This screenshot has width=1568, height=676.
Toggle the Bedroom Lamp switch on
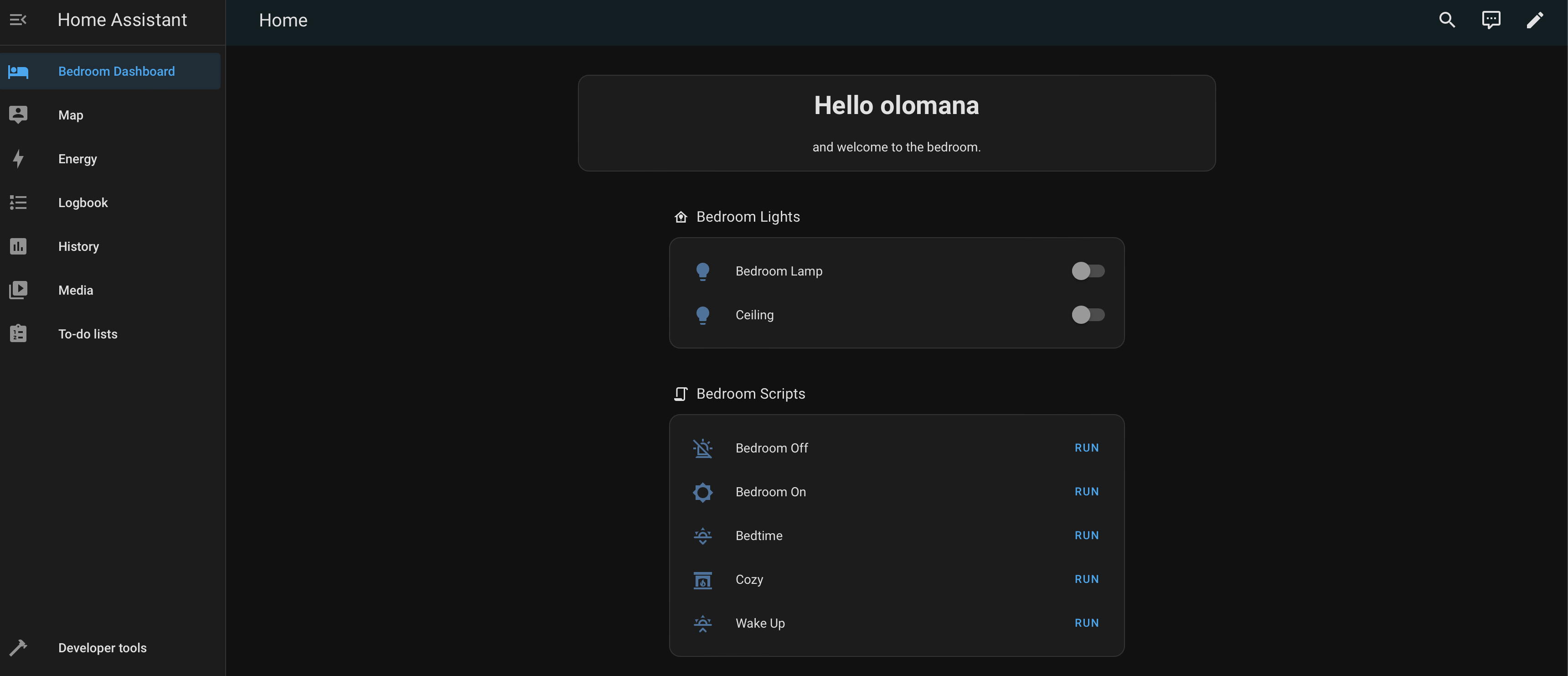[x=1088, y=271]
